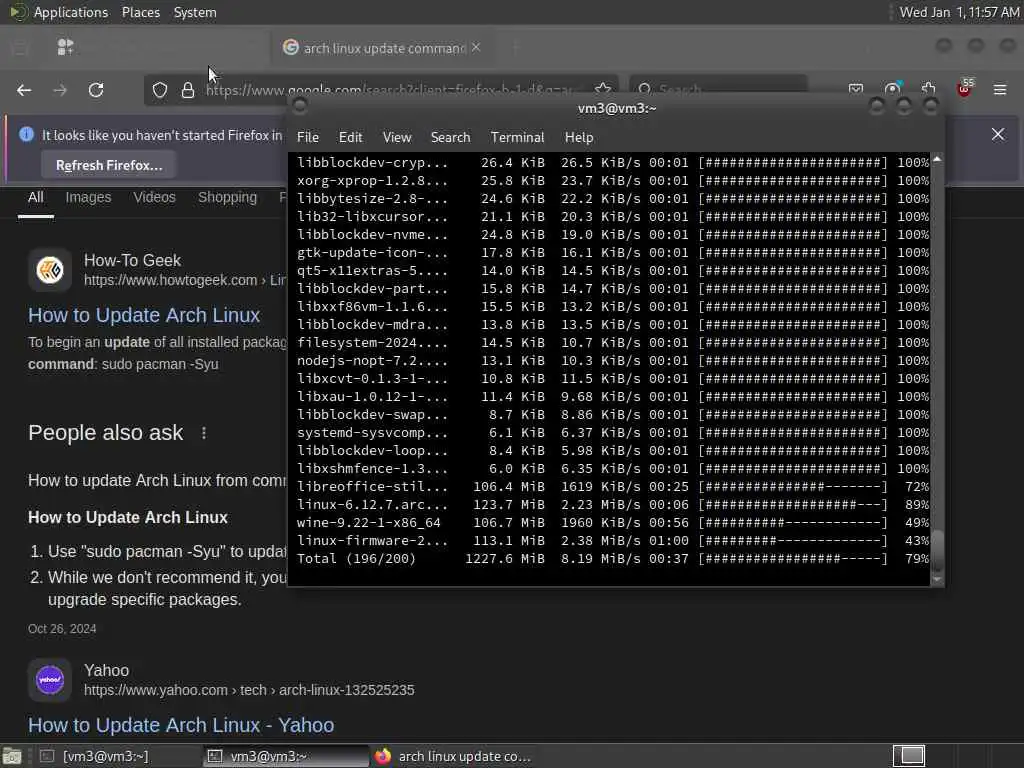Click the linux-firmware download line
This screenshot has width=1024, height=768.
pyautogui.click(x=613, y=541)
